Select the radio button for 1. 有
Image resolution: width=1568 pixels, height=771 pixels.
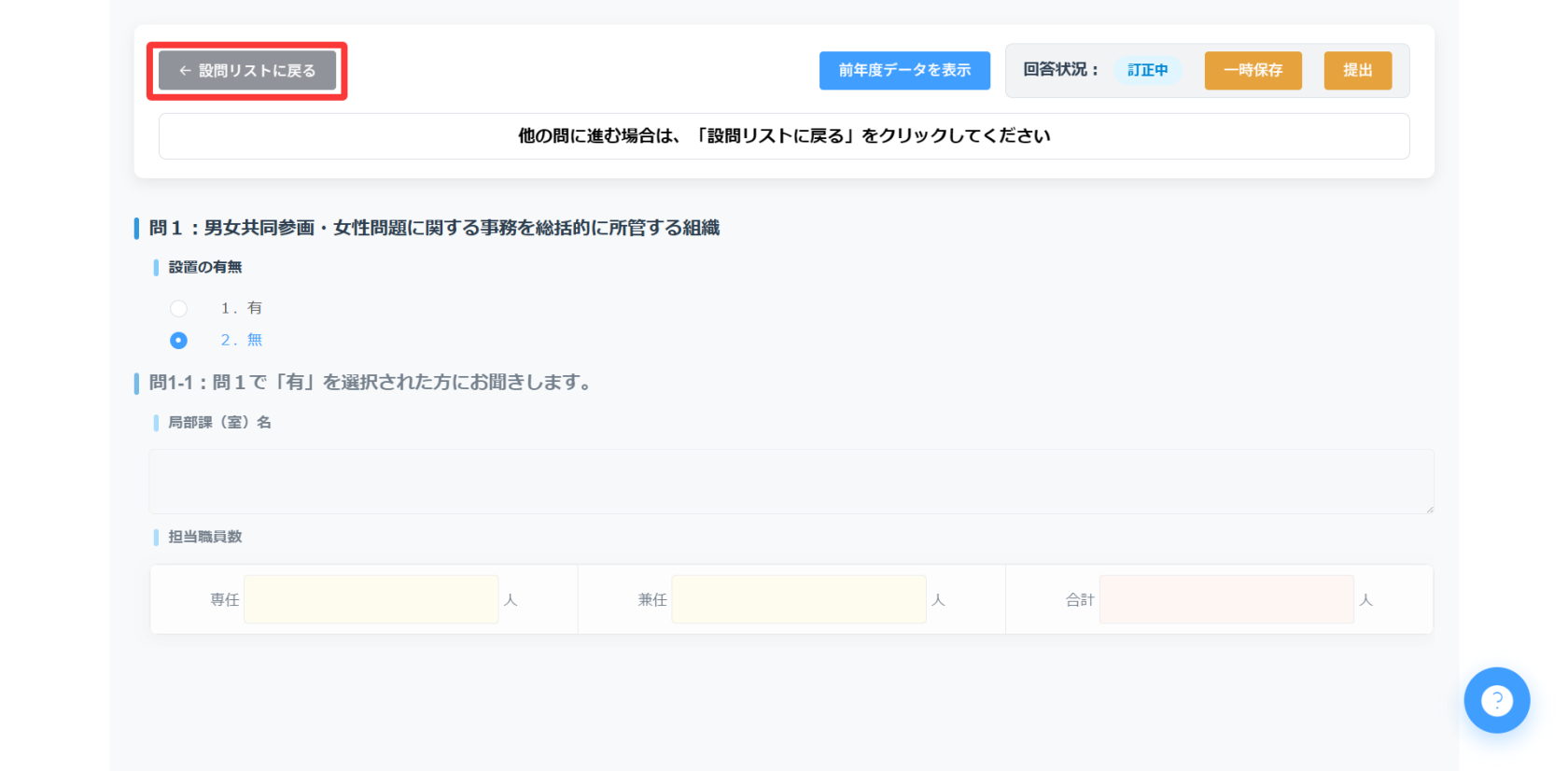pyautogui.click(x=178, y=308)
